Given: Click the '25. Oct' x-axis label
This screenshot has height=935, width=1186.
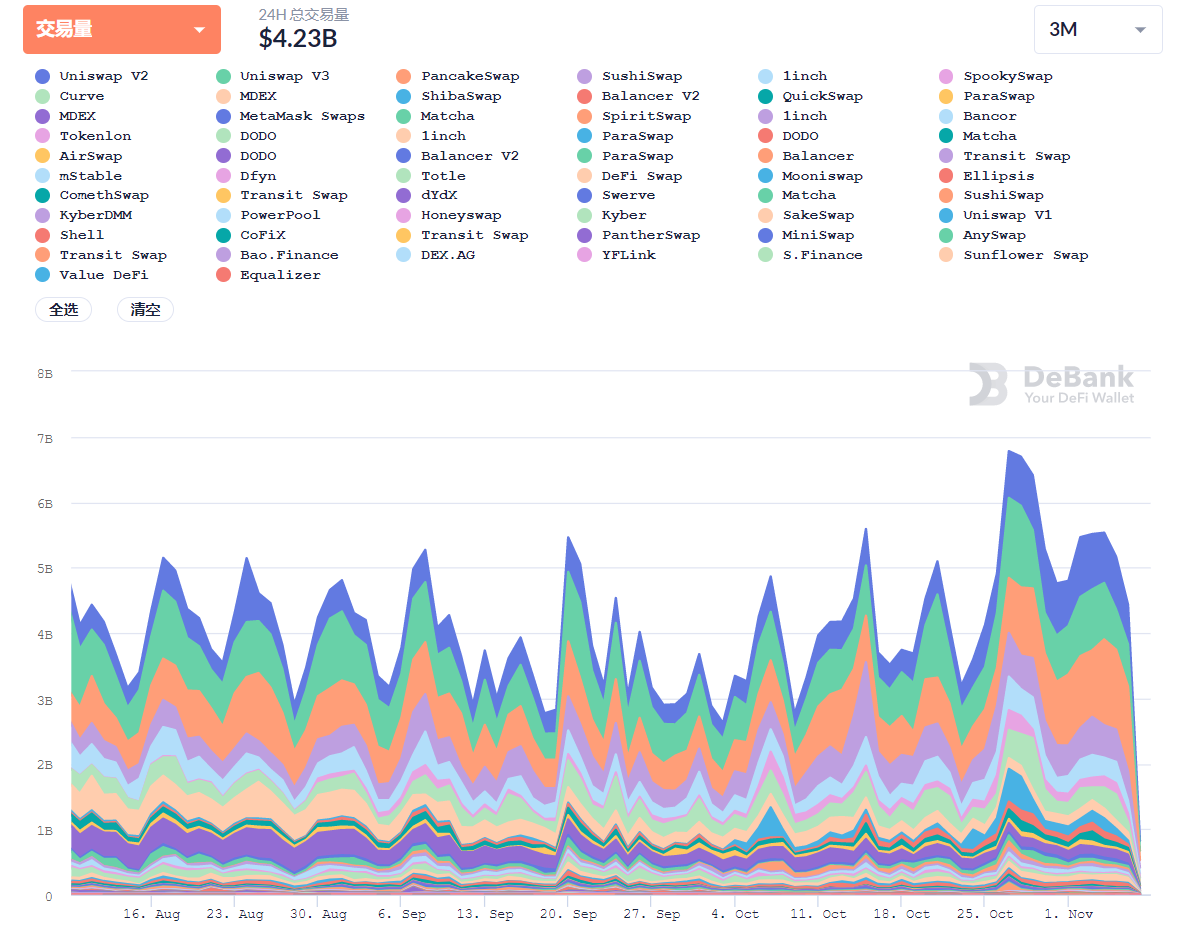Looking at the screenshot, I should (x=985, y=914).
